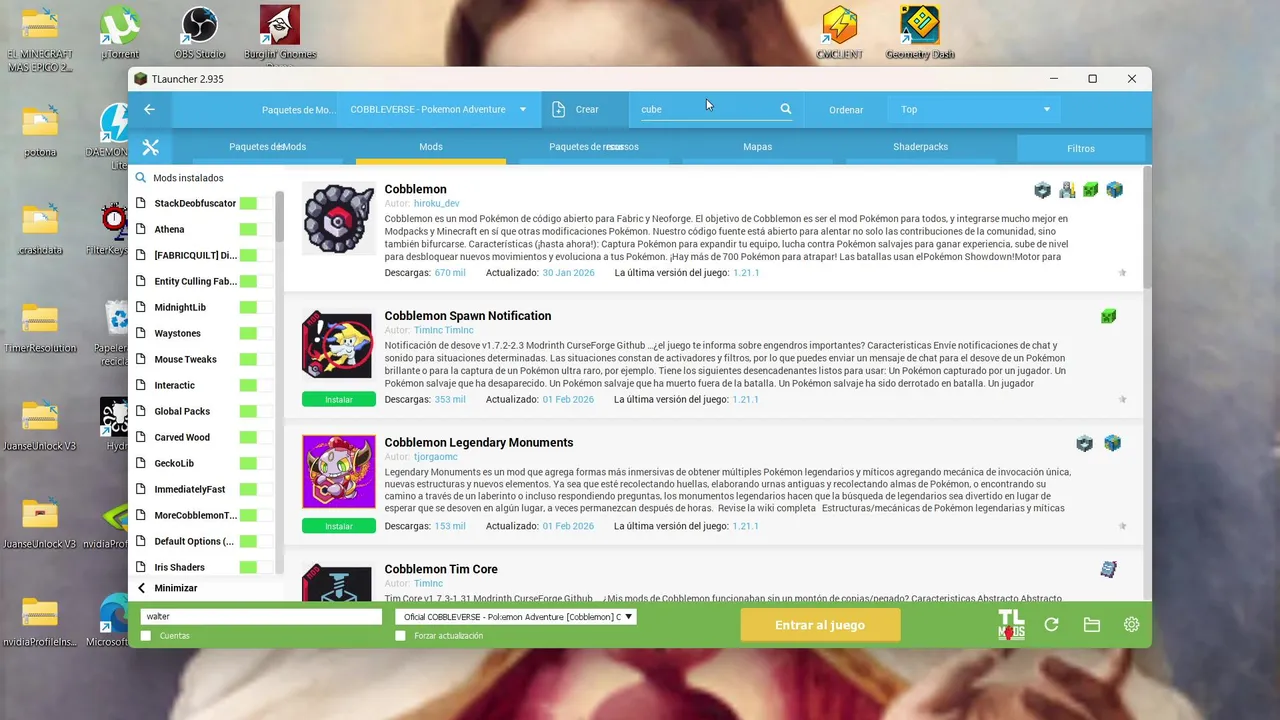Click the Entrar al juego button
Viewport: 1280px width, 720px height.
(x=820, y=625)
